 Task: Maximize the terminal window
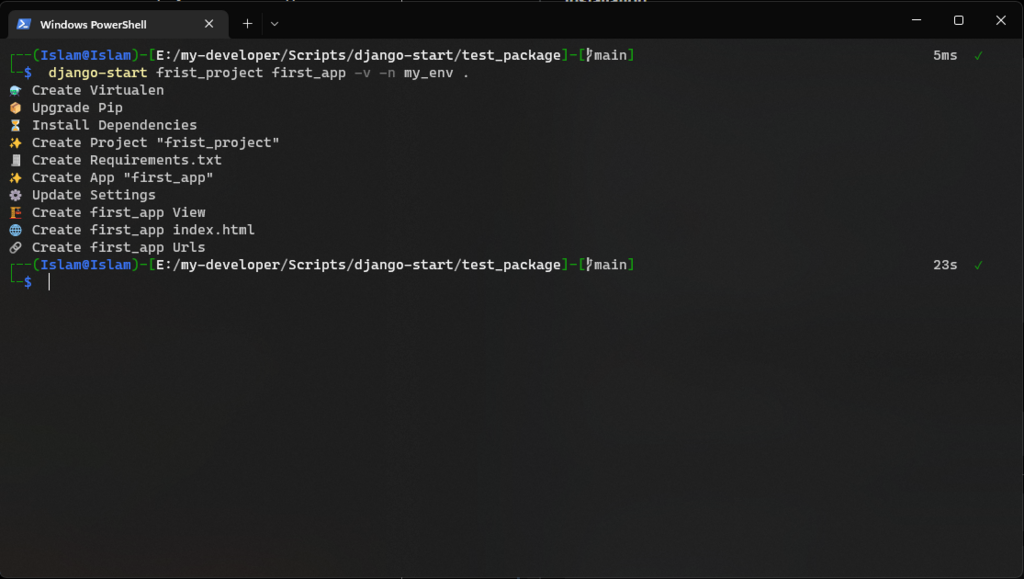coord(959,20)
